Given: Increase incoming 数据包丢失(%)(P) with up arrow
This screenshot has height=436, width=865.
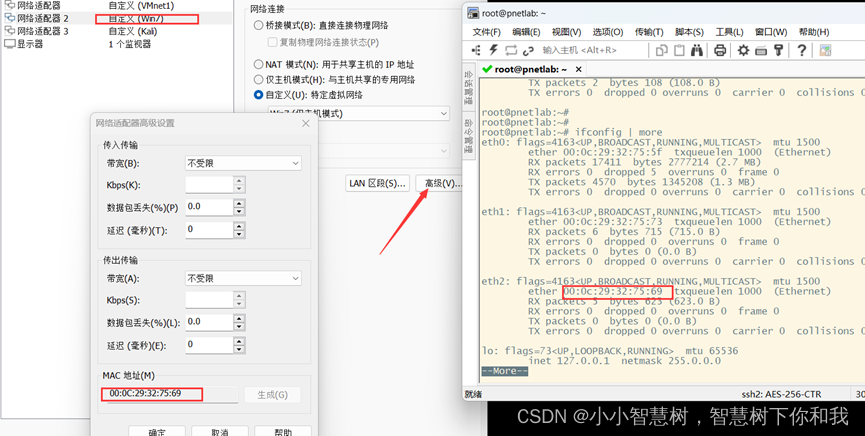Looking at the screenshot, I should coord(239,203).
